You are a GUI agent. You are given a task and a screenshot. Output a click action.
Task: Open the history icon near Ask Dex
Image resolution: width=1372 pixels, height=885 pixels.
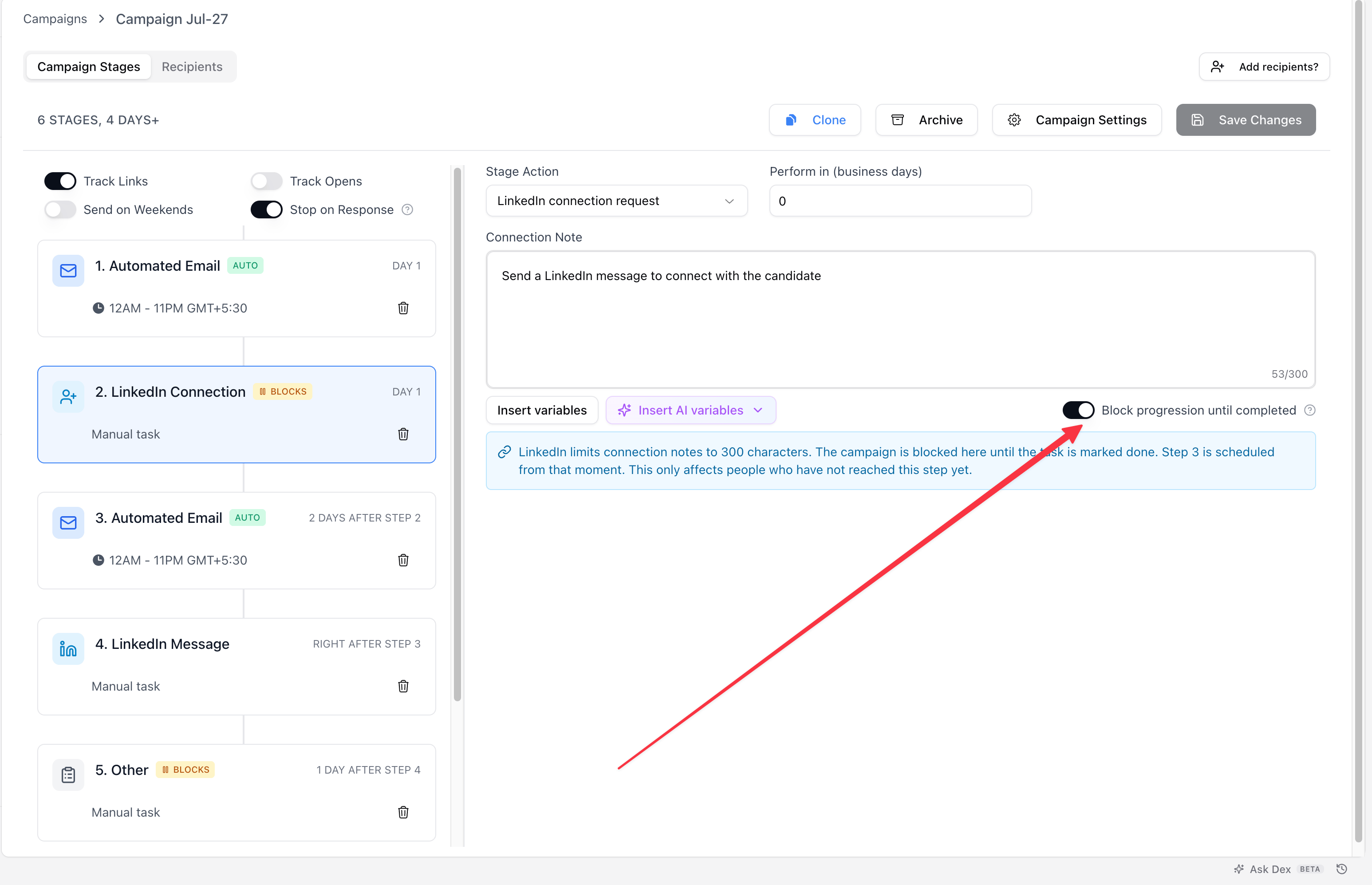(x=1341, y=869)
